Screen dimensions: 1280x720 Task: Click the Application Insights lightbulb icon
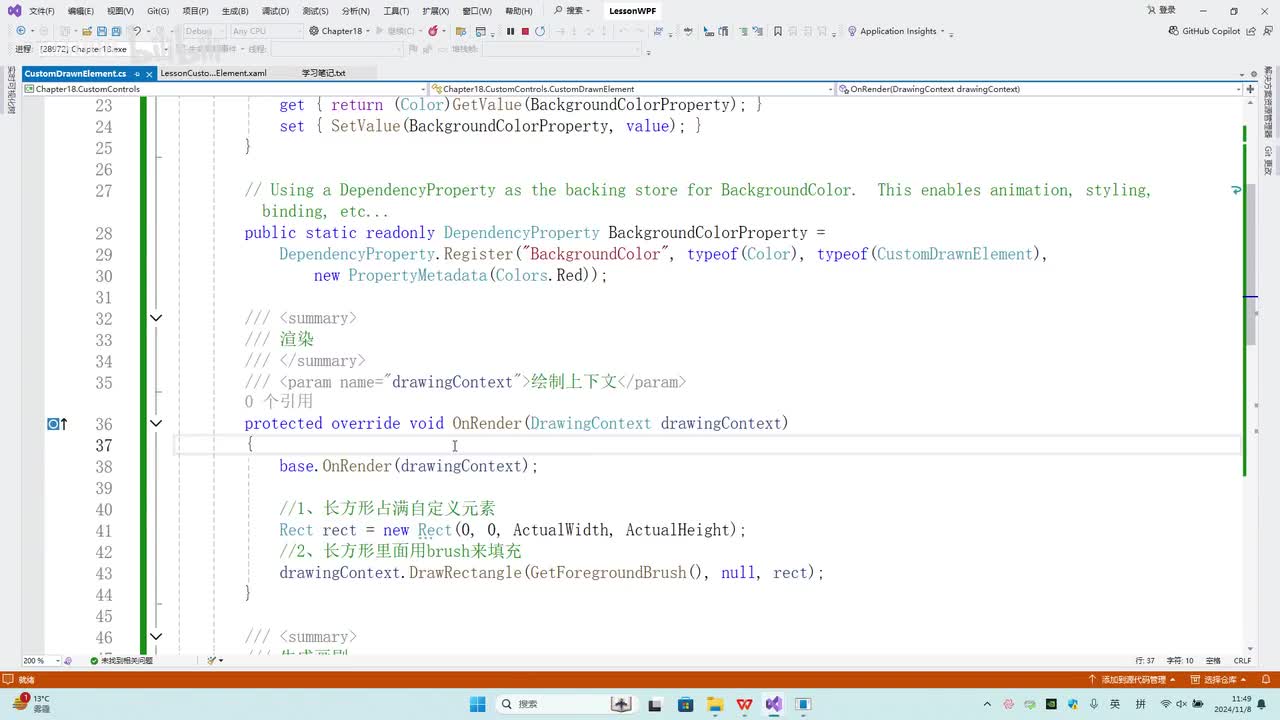852,31
